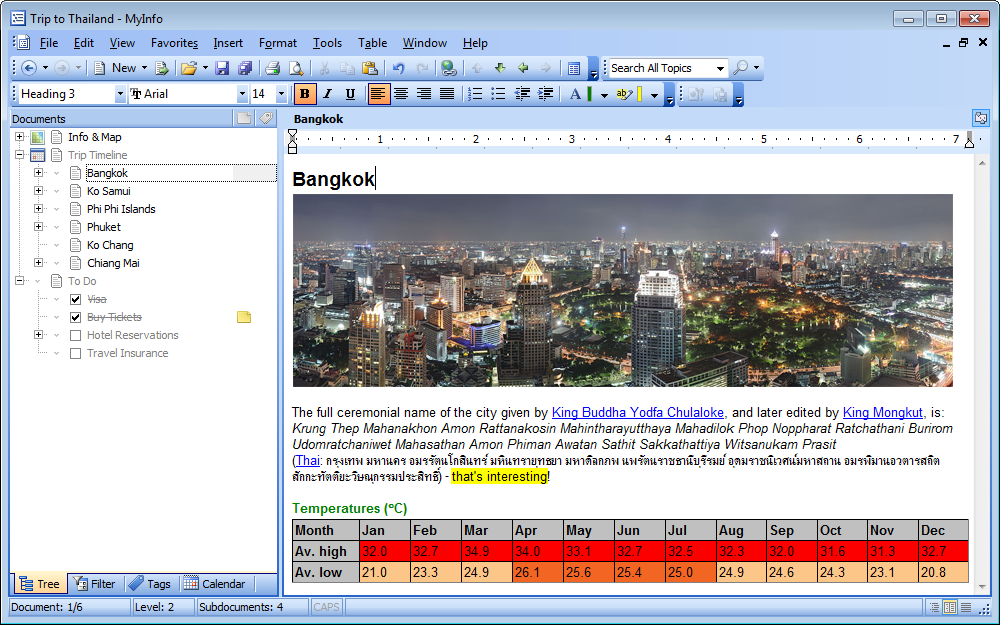Click the bulleted list icon
The width and height of the screenshot is (1000, 625).
[x=497, y=94]
